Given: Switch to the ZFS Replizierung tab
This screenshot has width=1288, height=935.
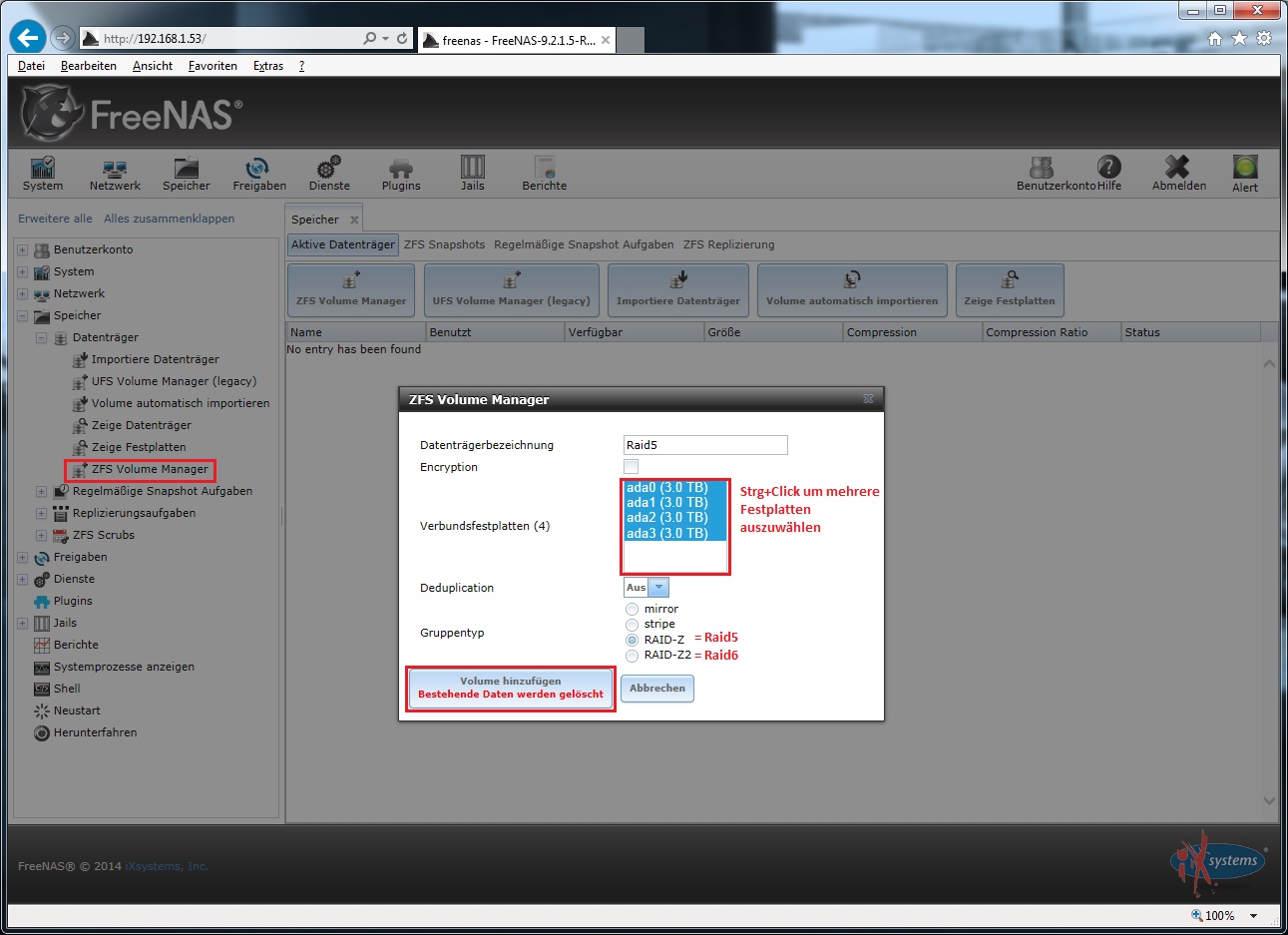Looking at the screenshot, I should click(x=728, y=244).
